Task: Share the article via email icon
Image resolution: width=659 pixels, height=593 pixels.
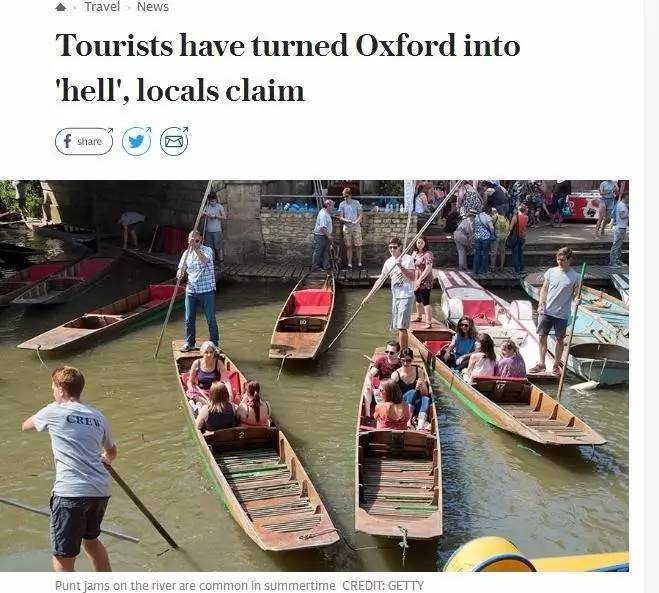Action: 174,141
